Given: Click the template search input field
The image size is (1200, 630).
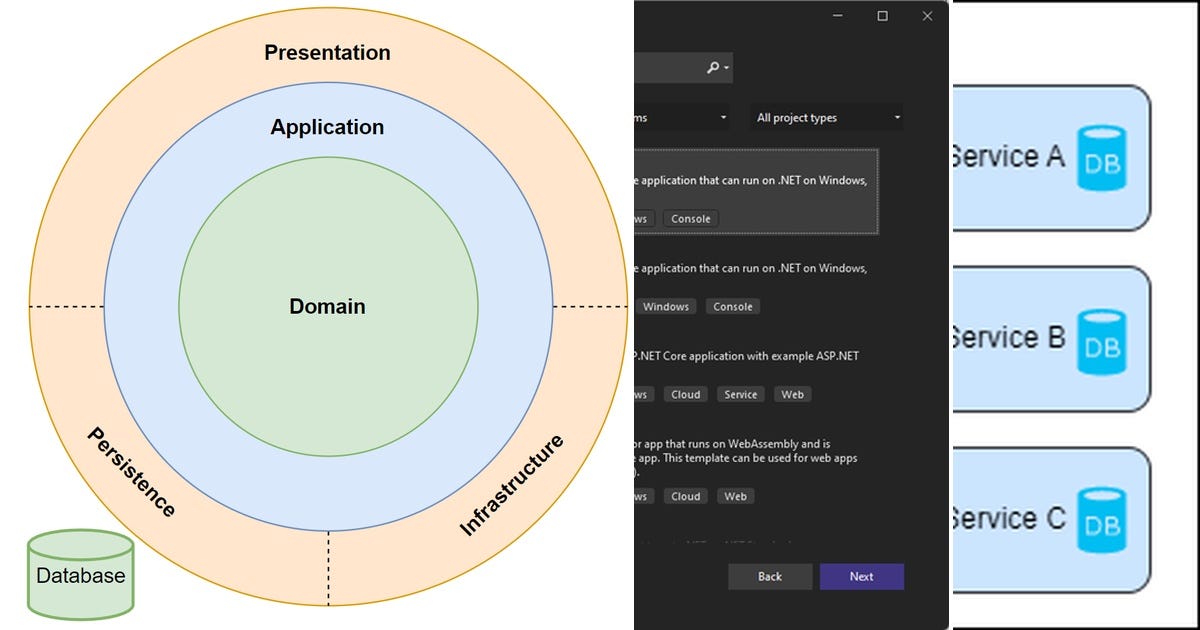Looking at the screenshot, I should coord(668,68).
